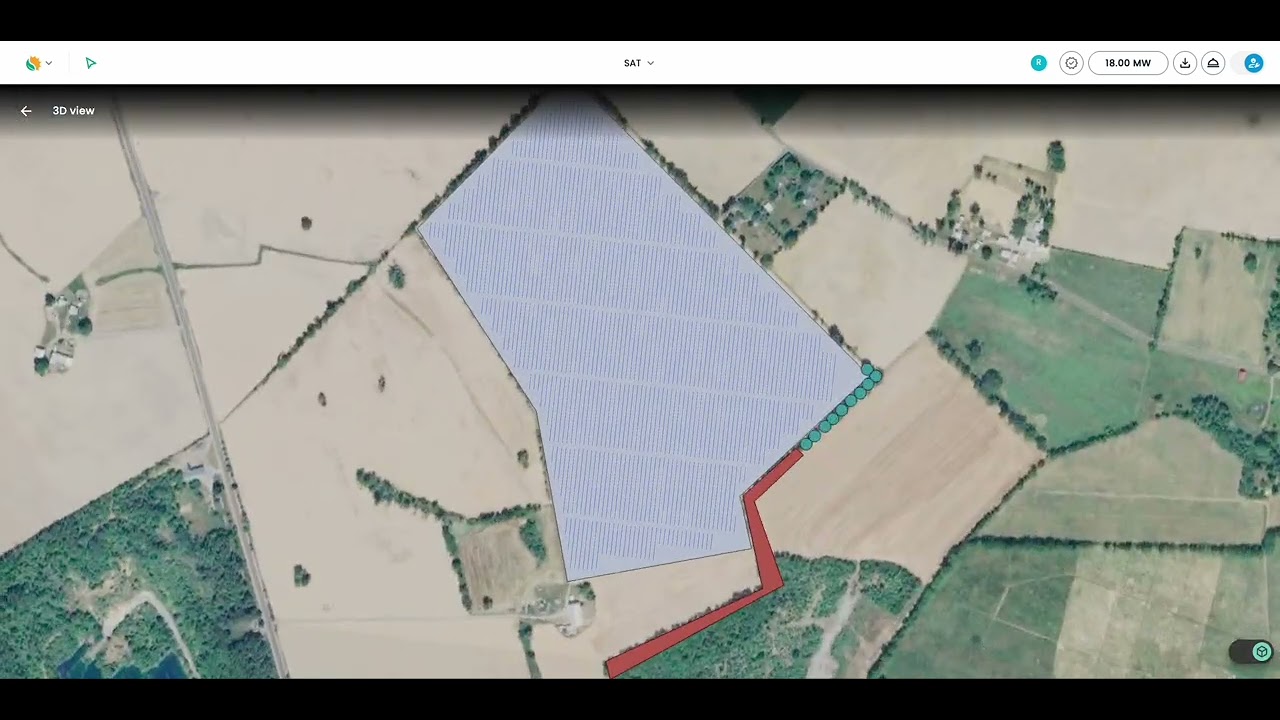
Task: Open the validation checkmark badge icon
Action: 1071,63
